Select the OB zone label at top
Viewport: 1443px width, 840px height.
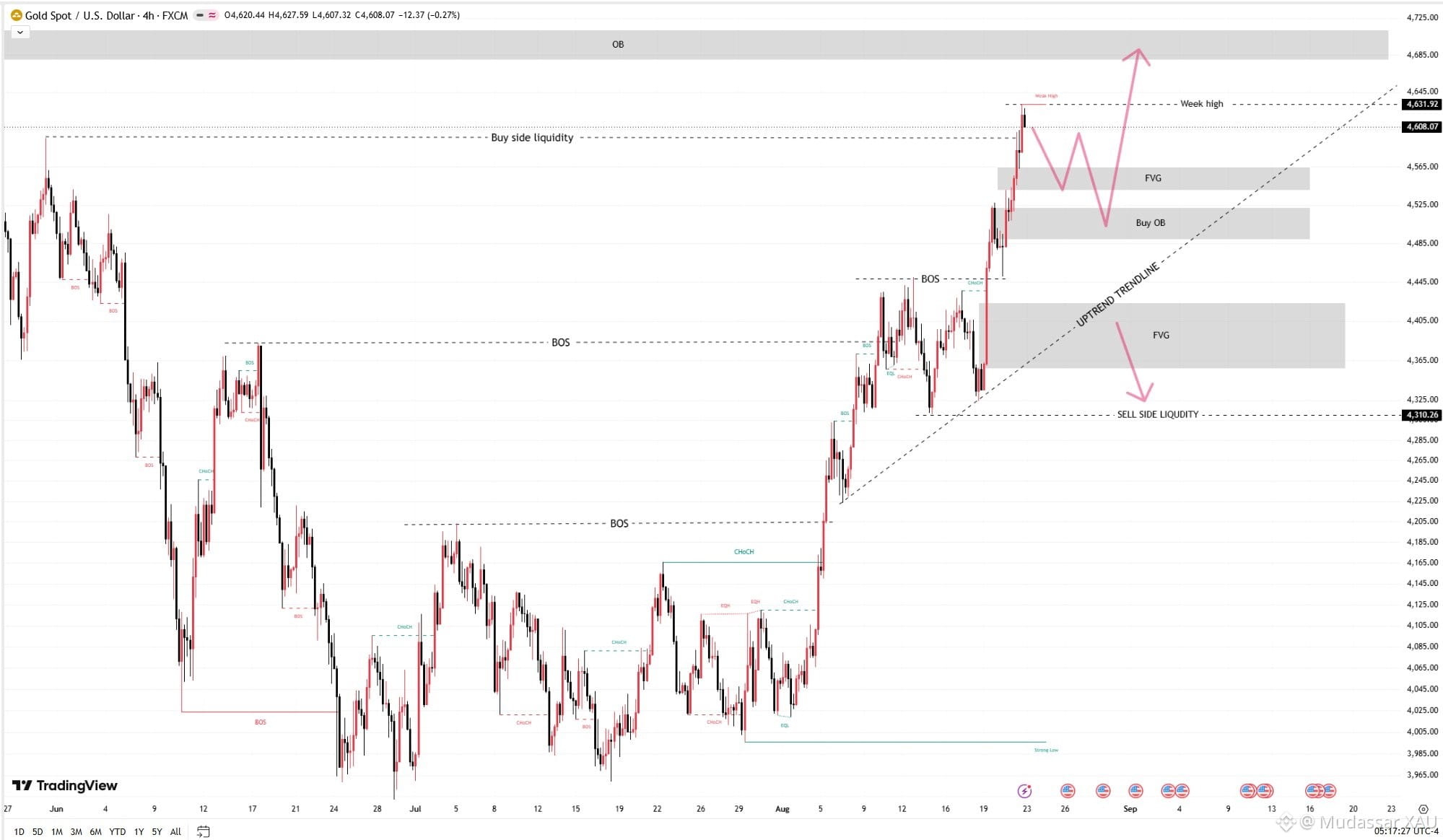618,44
